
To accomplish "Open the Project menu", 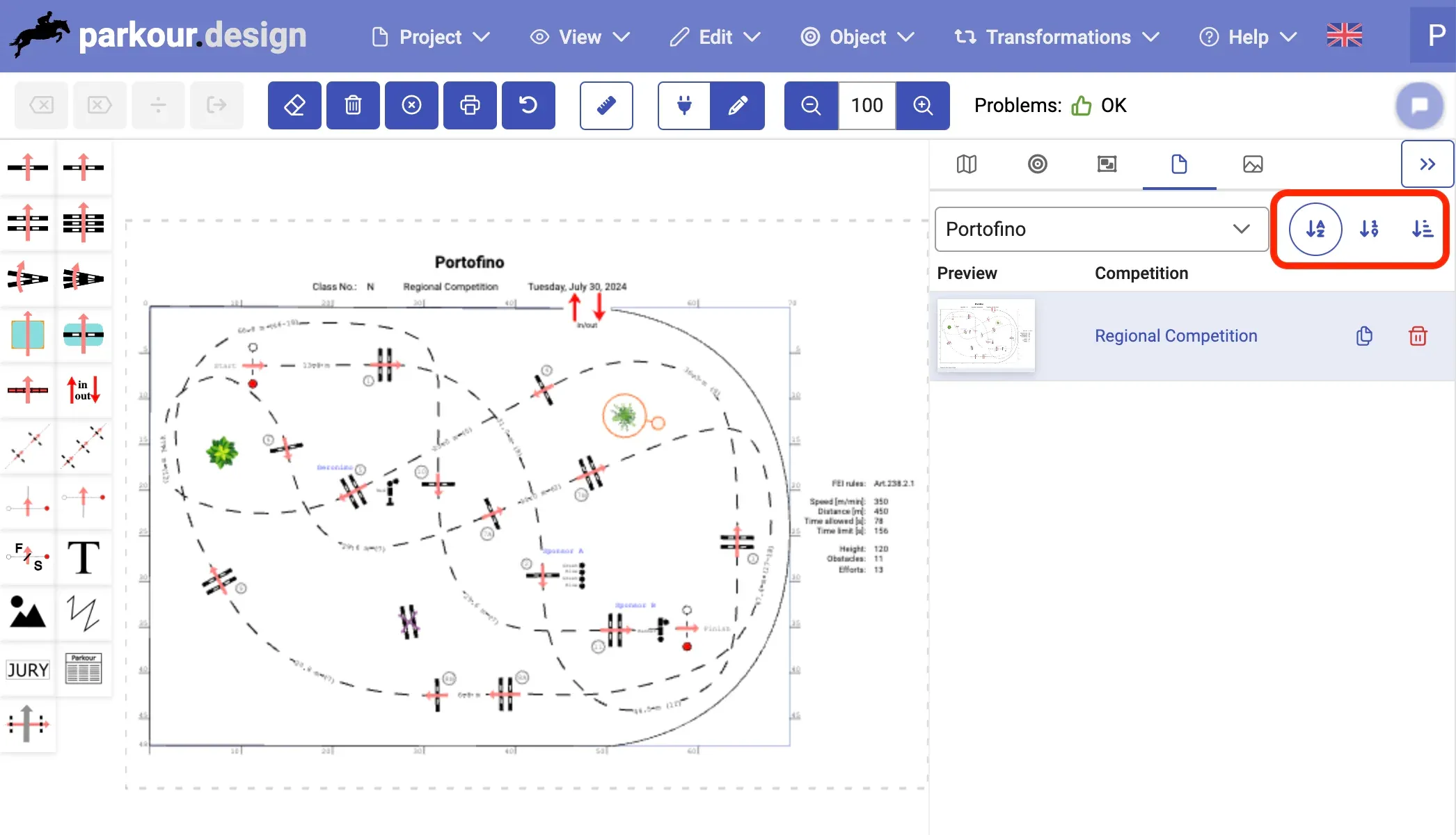I will coord(431,37).
